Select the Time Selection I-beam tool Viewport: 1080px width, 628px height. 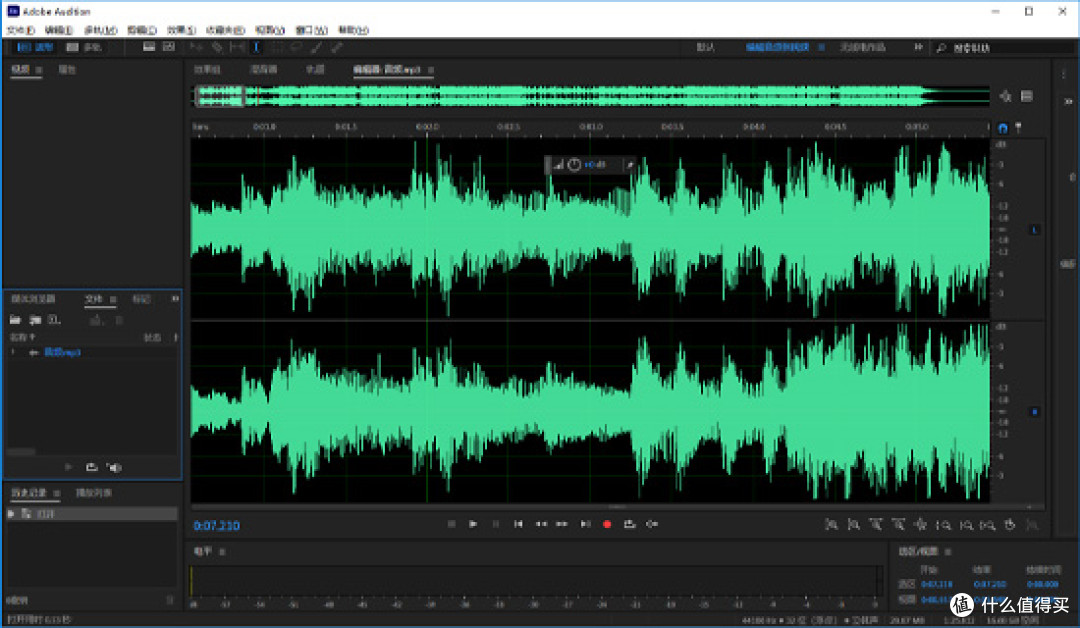(x=256, y=48)
